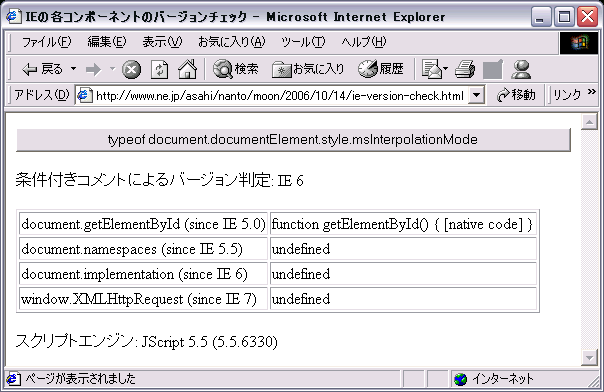Click the 'document.implementation (since IE 6)' cell

pyautogui.click(x=143, y=274)
